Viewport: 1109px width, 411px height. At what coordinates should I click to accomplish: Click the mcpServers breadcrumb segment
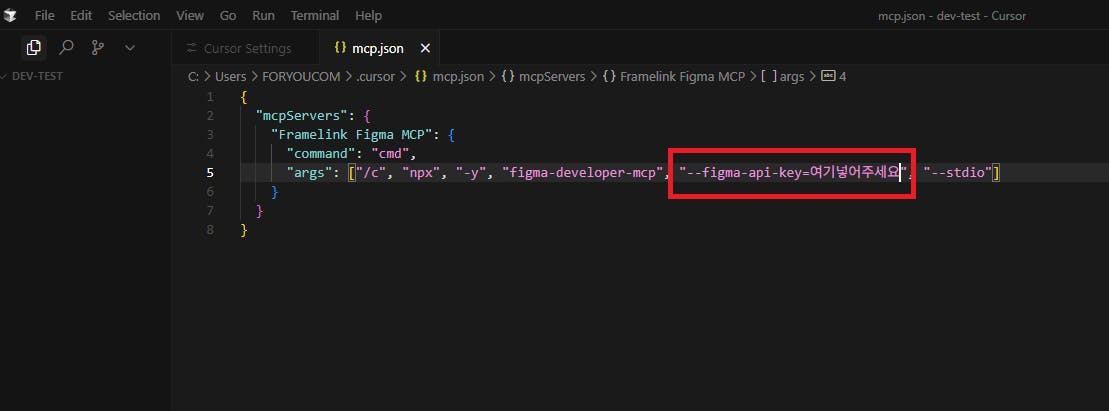pyautogui.click(x=552, y=76)
